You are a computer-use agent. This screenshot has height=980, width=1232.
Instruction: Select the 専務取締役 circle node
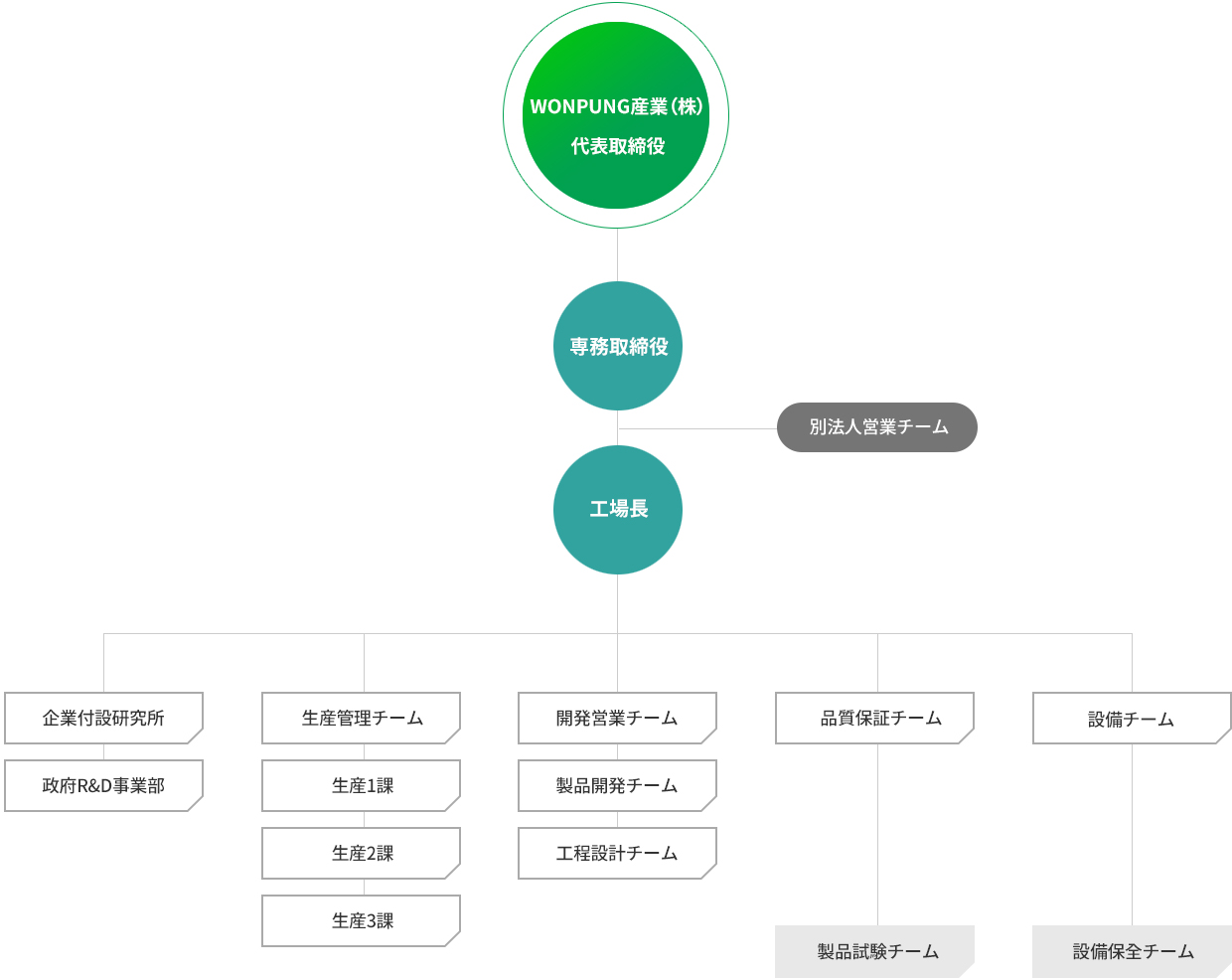pyautogui.click(x=618, y=346)
